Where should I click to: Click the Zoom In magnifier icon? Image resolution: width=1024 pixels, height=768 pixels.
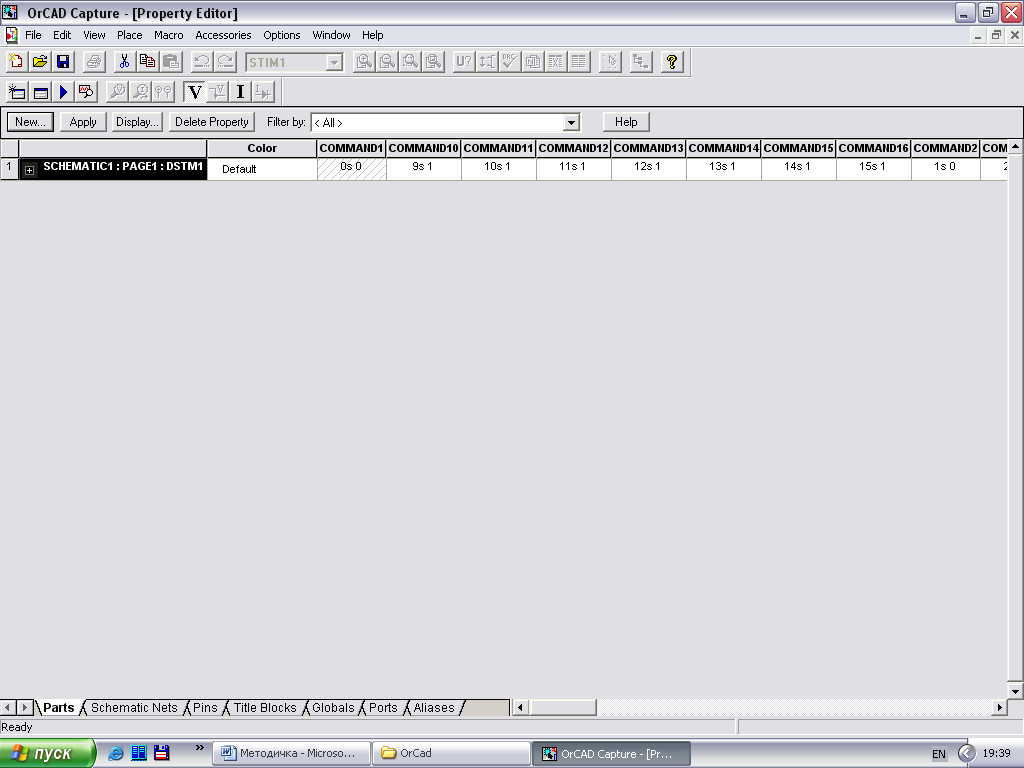(364, 62)
